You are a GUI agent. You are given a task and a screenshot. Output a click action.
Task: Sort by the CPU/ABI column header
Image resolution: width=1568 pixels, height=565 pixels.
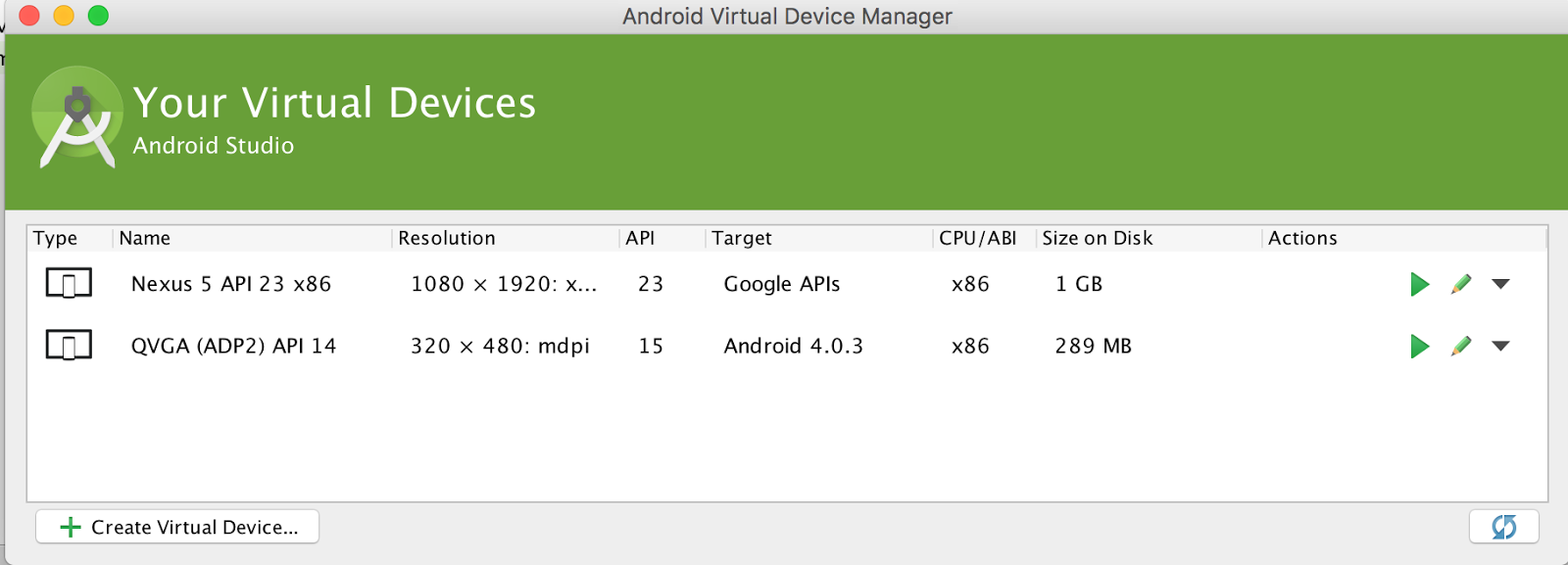click(x=977, y=238)
